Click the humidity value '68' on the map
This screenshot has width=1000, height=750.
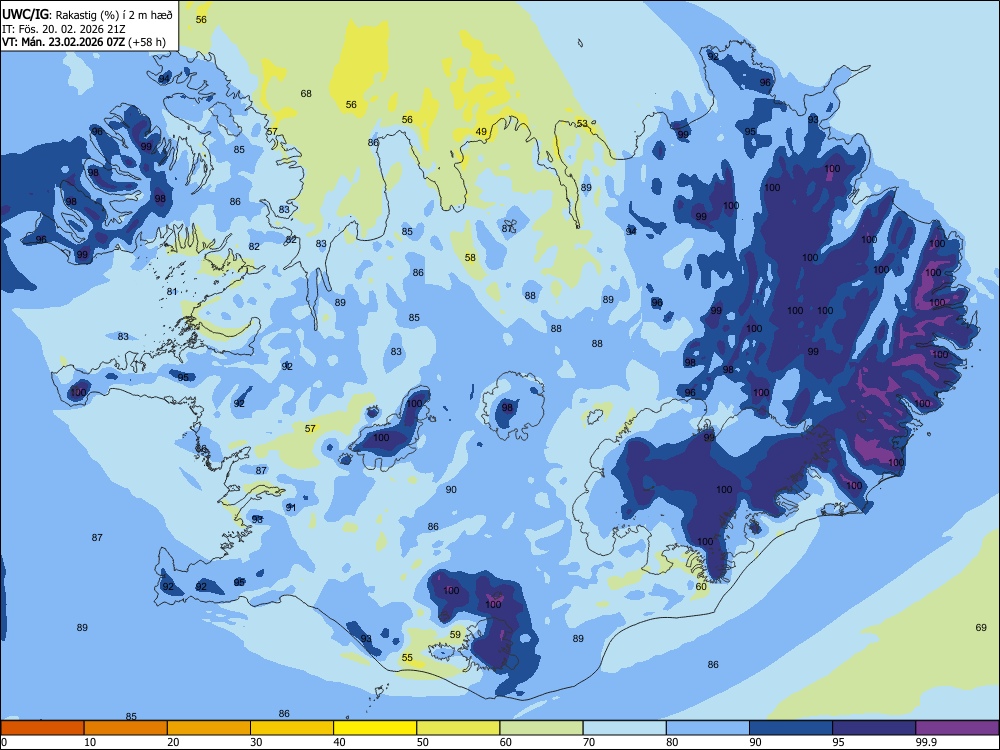click(x=306, y=94)
